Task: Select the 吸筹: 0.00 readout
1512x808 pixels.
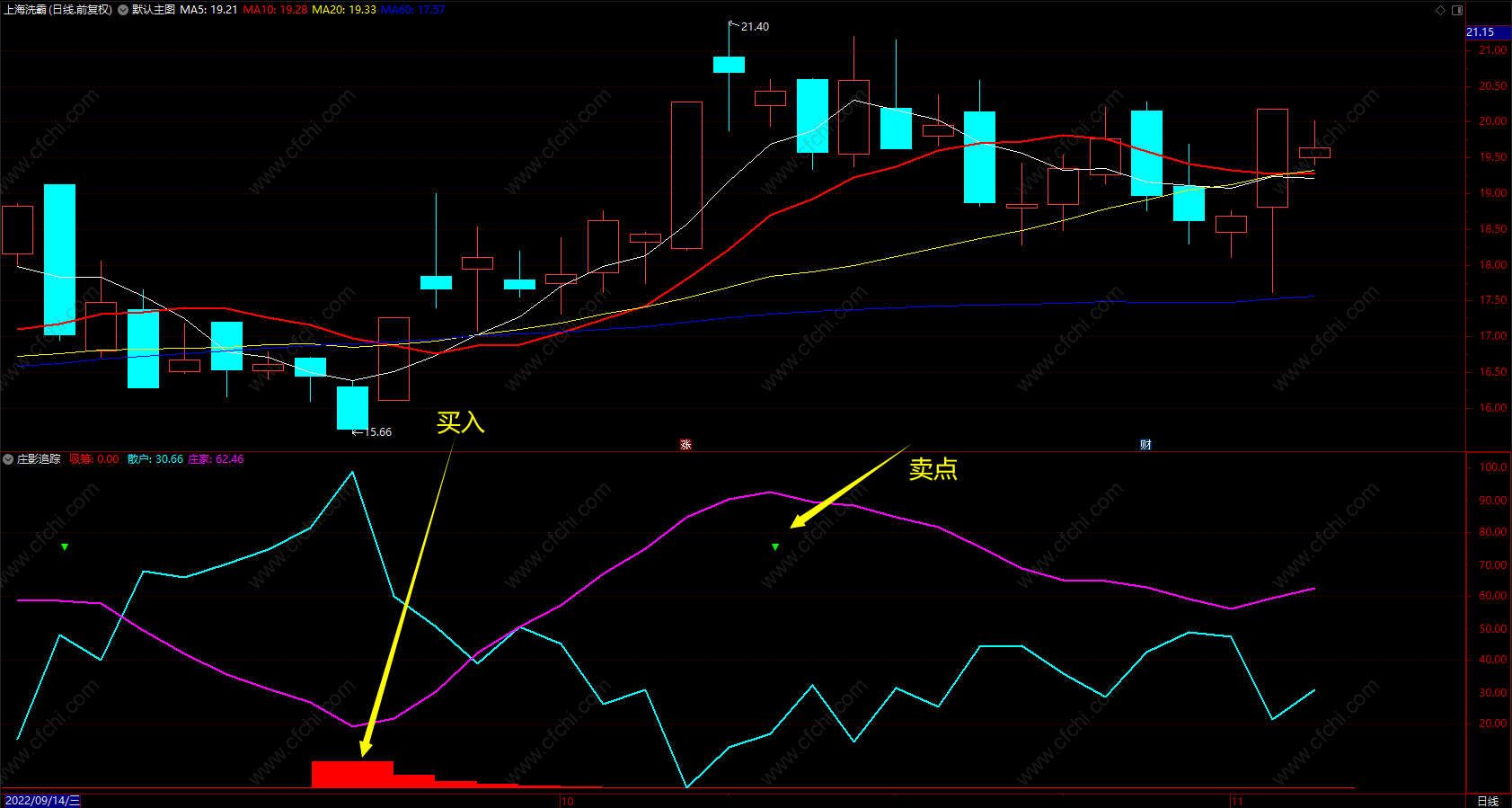Action: tap(93, 459)
